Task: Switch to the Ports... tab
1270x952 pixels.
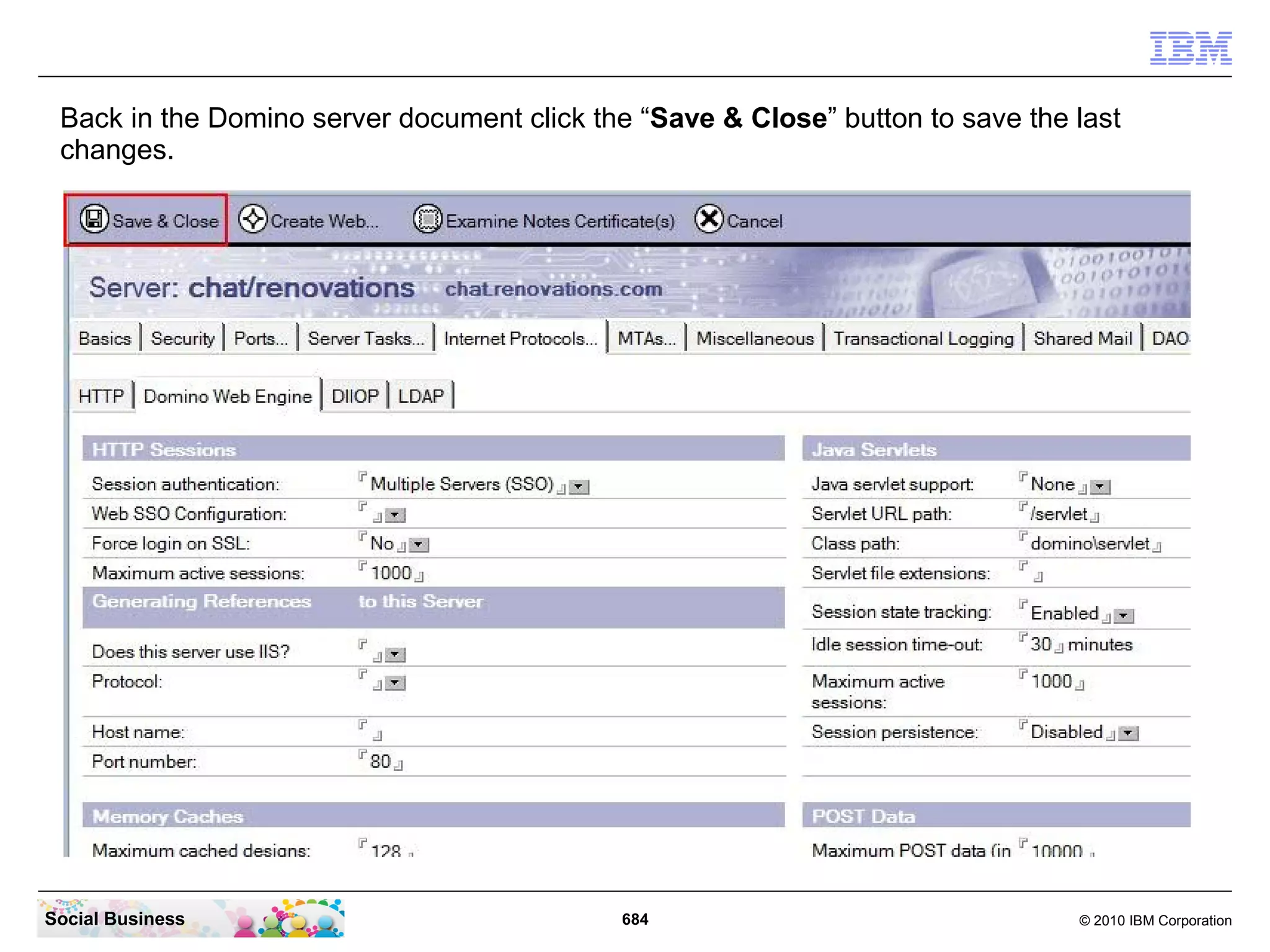Action: tap(260, 338)
